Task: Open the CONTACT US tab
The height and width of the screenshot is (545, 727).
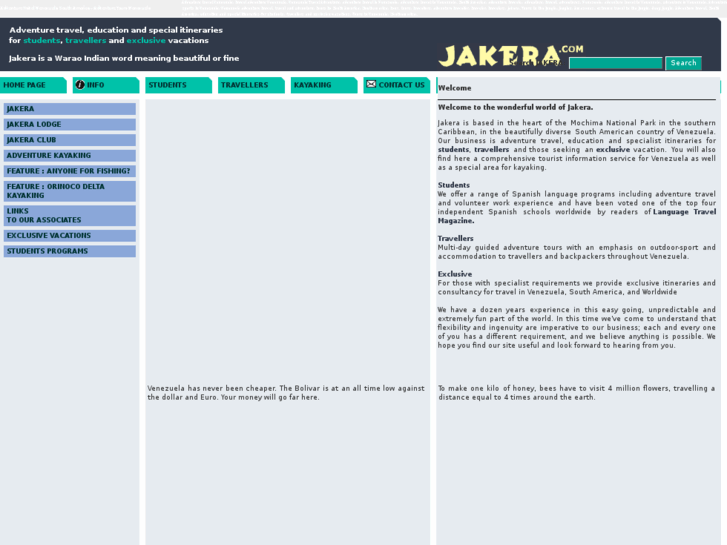Action: (397, 85)
